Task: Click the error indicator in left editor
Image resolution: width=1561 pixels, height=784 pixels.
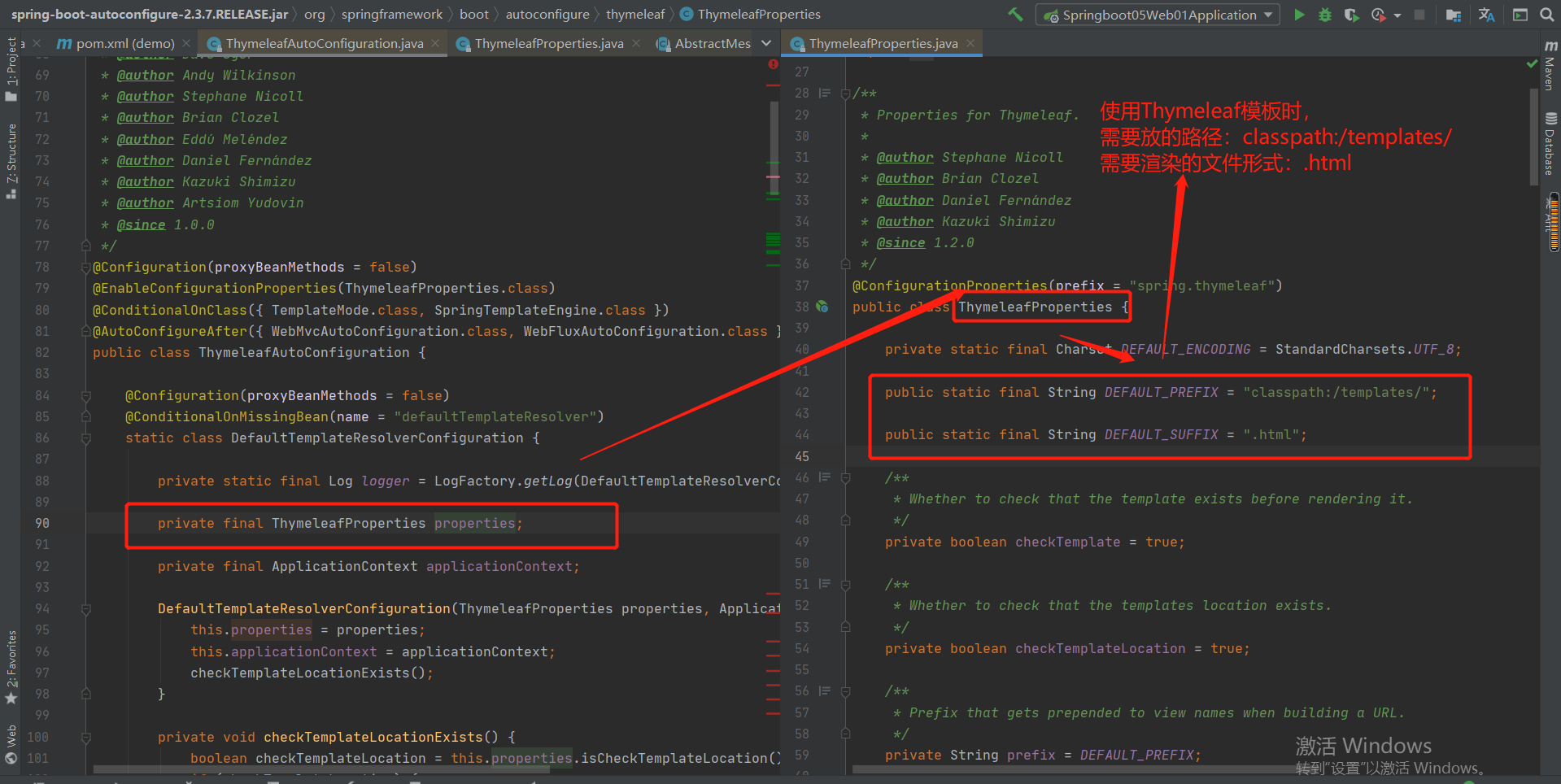Action: 773,64
